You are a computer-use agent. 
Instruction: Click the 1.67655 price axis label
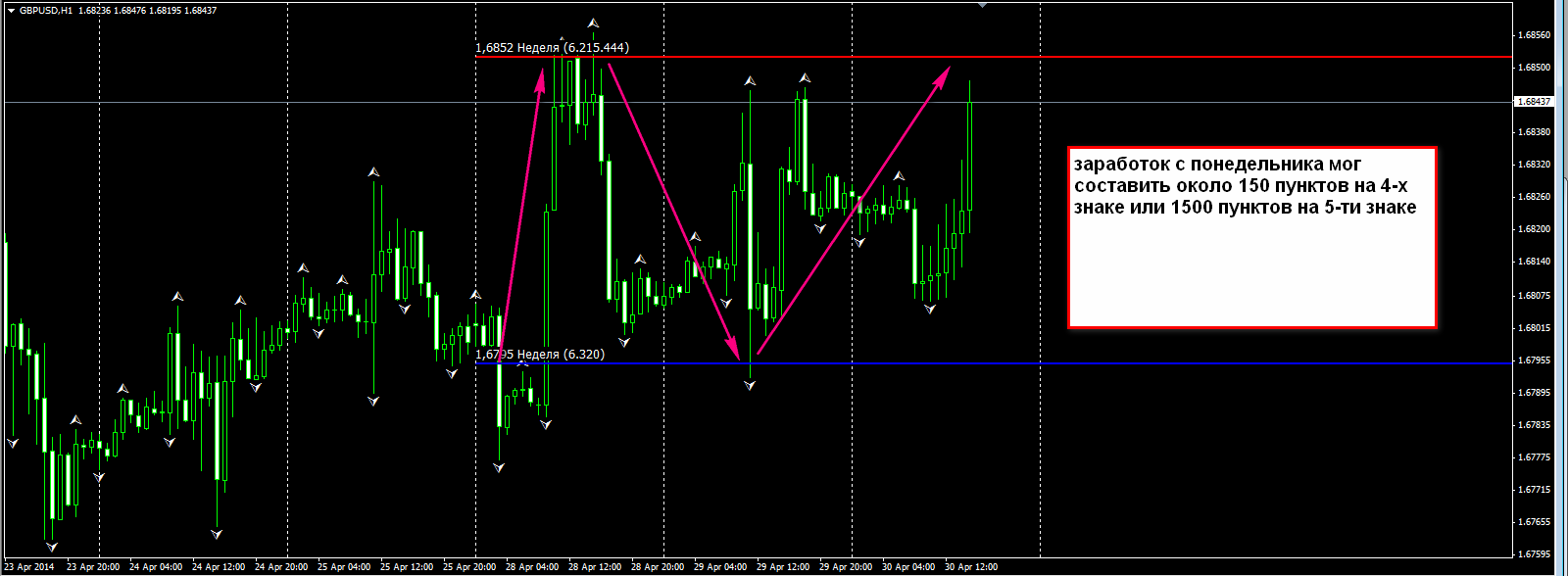point(1534,522)
